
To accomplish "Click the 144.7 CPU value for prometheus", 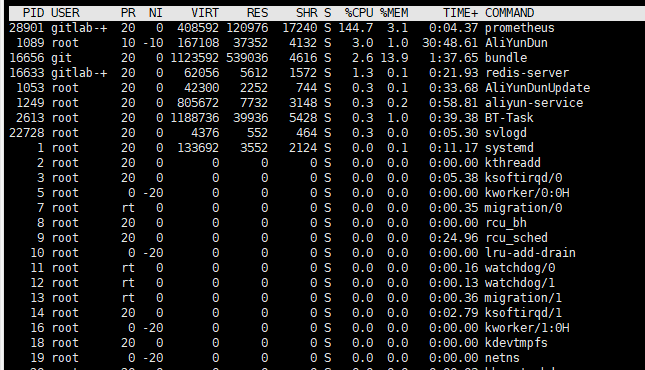I will (356, 28).
